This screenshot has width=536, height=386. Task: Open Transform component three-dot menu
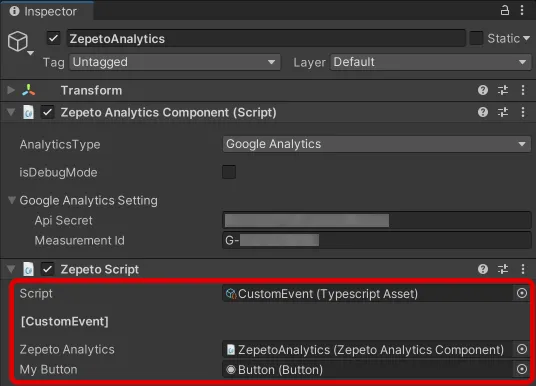(523, 90)
